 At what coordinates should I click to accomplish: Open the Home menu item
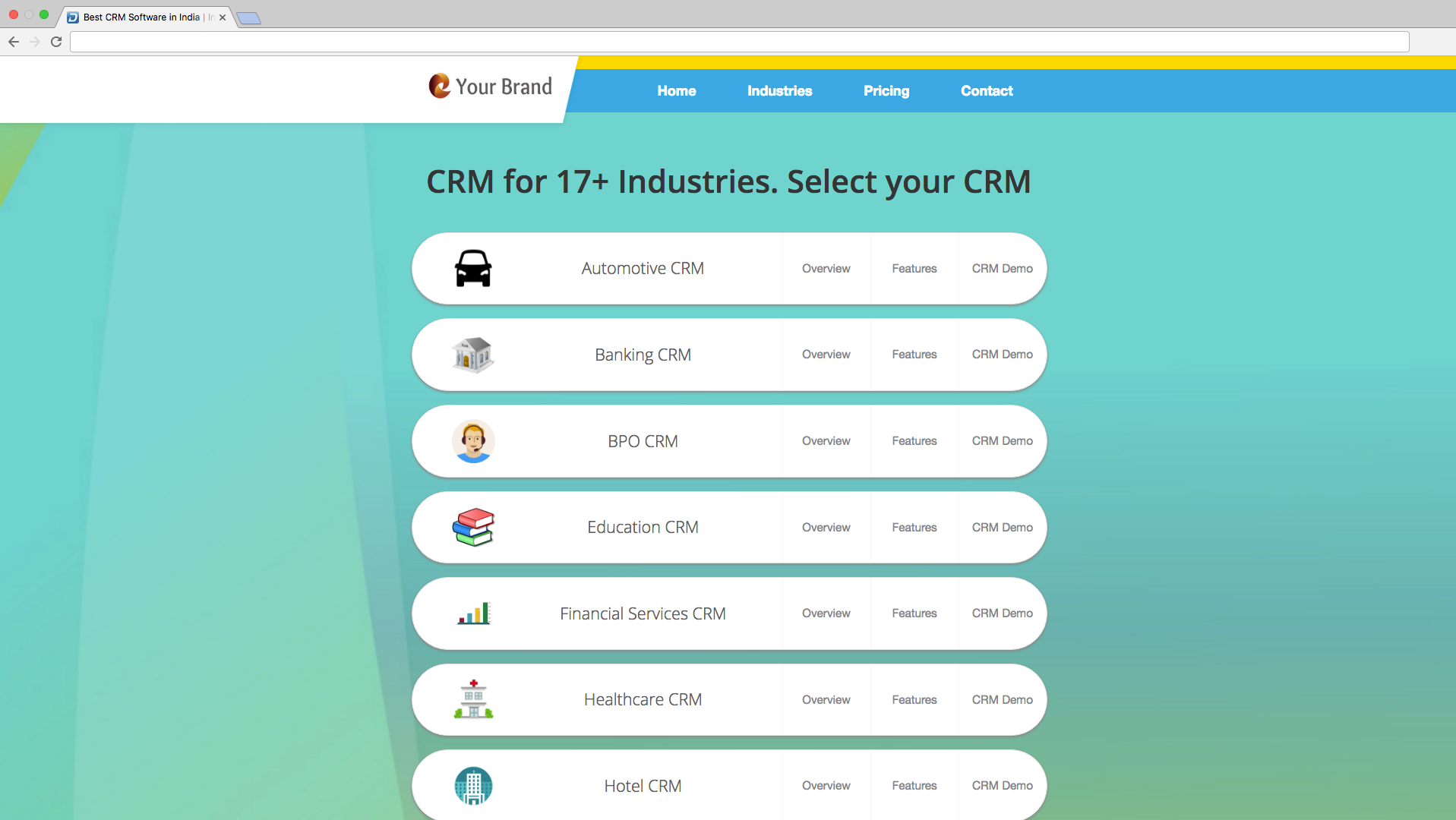(x=676, y=91)
